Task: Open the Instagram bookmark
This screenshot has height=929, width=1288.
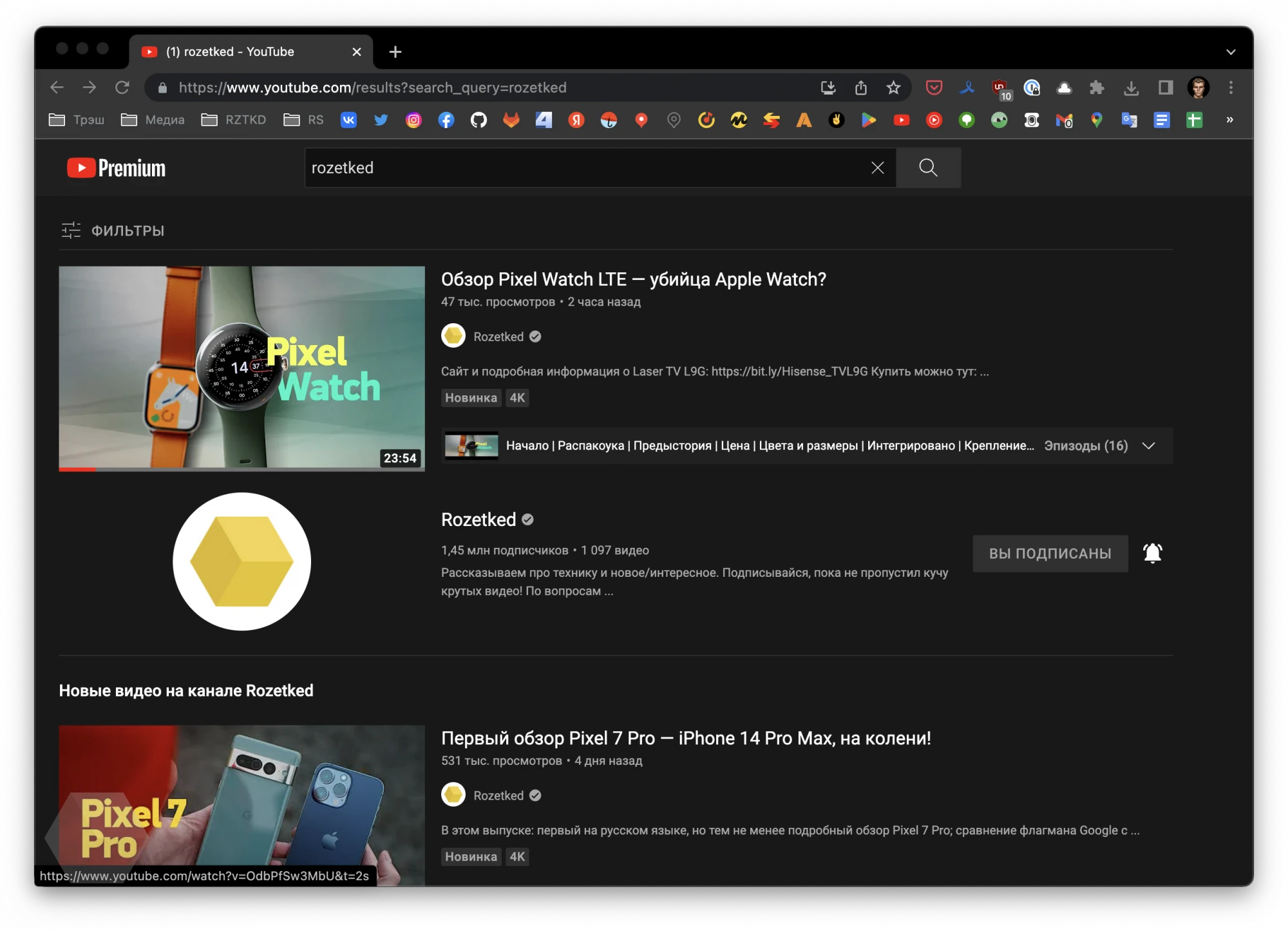Action: 413,120
